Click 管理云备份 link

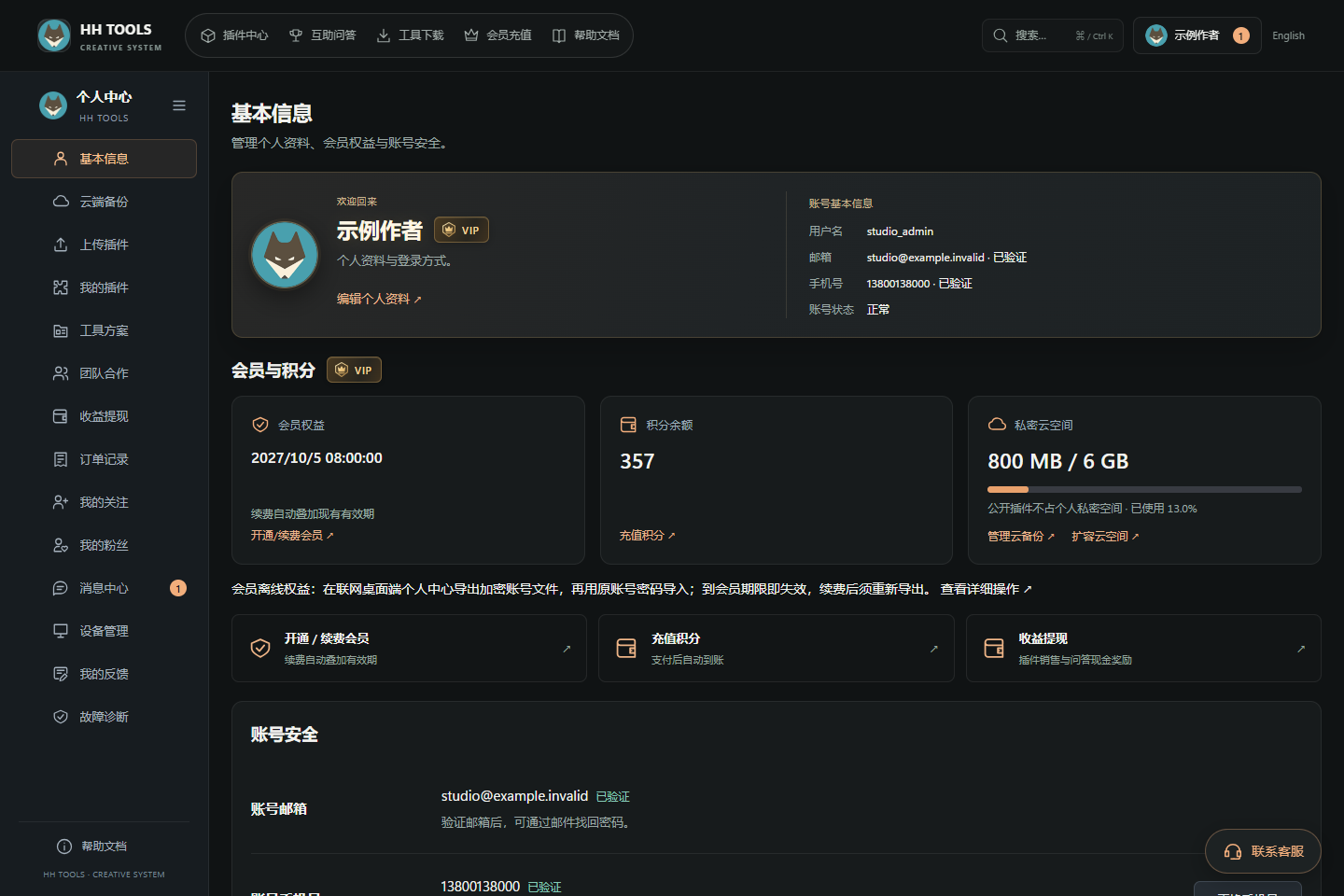(x=1021, y=537)
